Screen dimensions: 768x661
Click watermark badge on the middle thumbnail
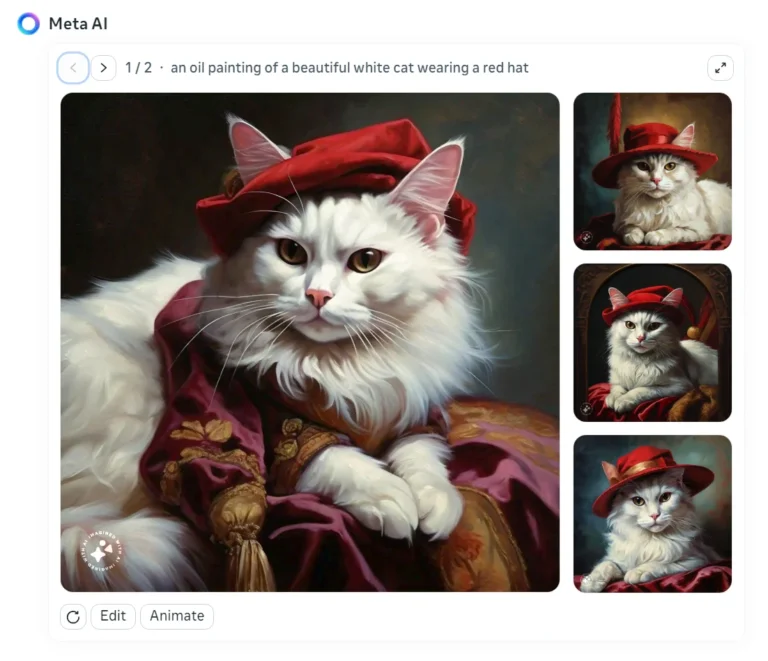[x=587, y=409]
